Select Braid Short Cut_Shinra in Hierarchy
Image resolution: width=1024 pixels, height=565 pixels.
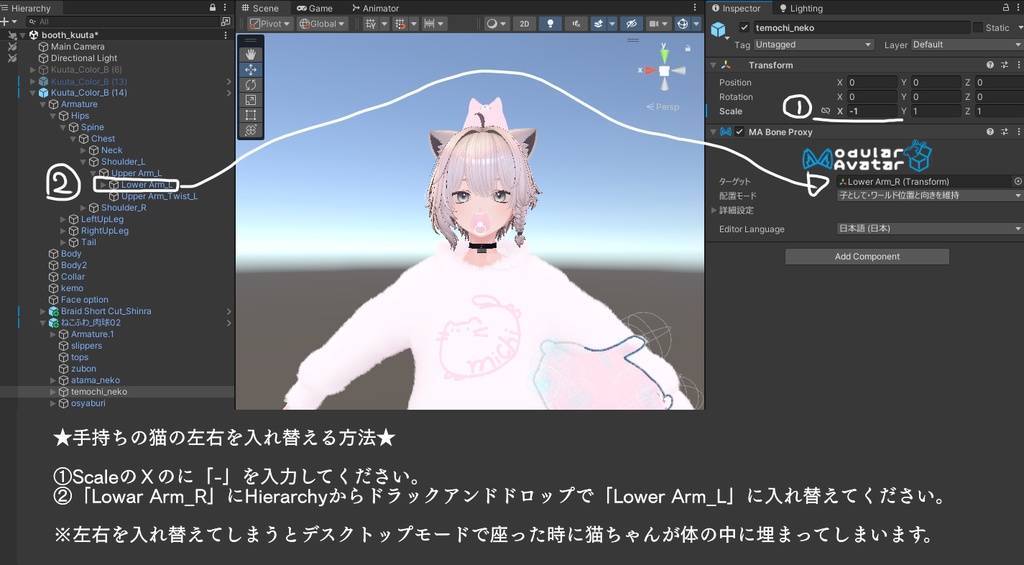click(106, 311)
